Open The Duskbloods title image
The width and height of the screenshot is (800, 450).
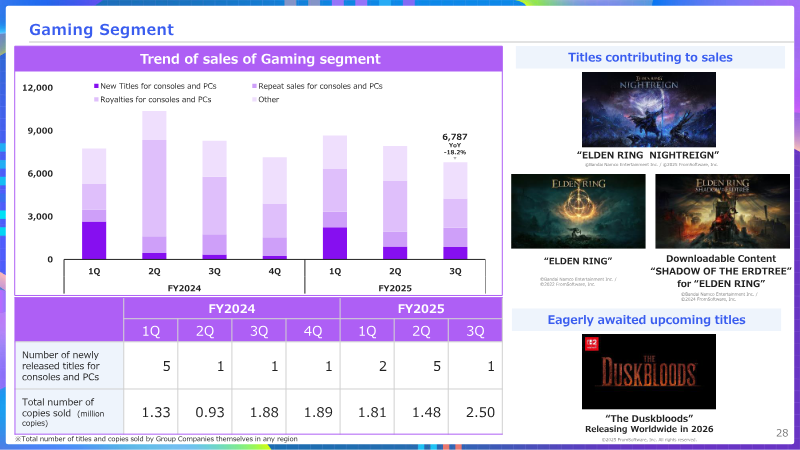click(648, 371)
